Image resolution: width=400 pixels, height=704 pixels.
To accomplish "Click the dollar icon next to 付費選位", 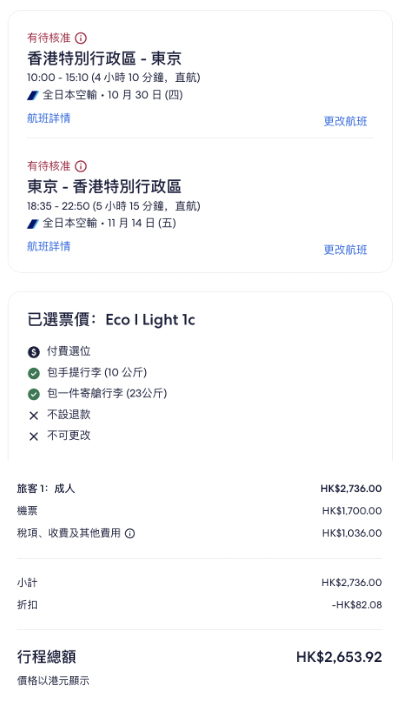I will coord(34,352).
